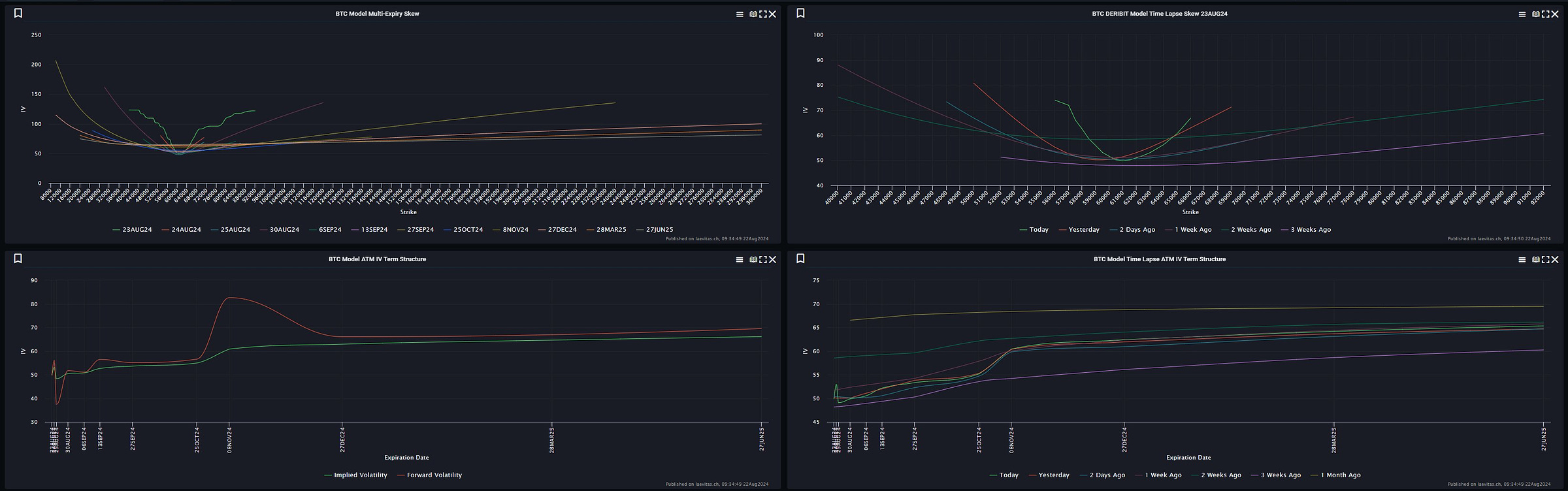Click the book icon on DERIBIT Time Lapse Skew chart
The height and width of the screenshot is (491, 1568).
point(1535,14)
